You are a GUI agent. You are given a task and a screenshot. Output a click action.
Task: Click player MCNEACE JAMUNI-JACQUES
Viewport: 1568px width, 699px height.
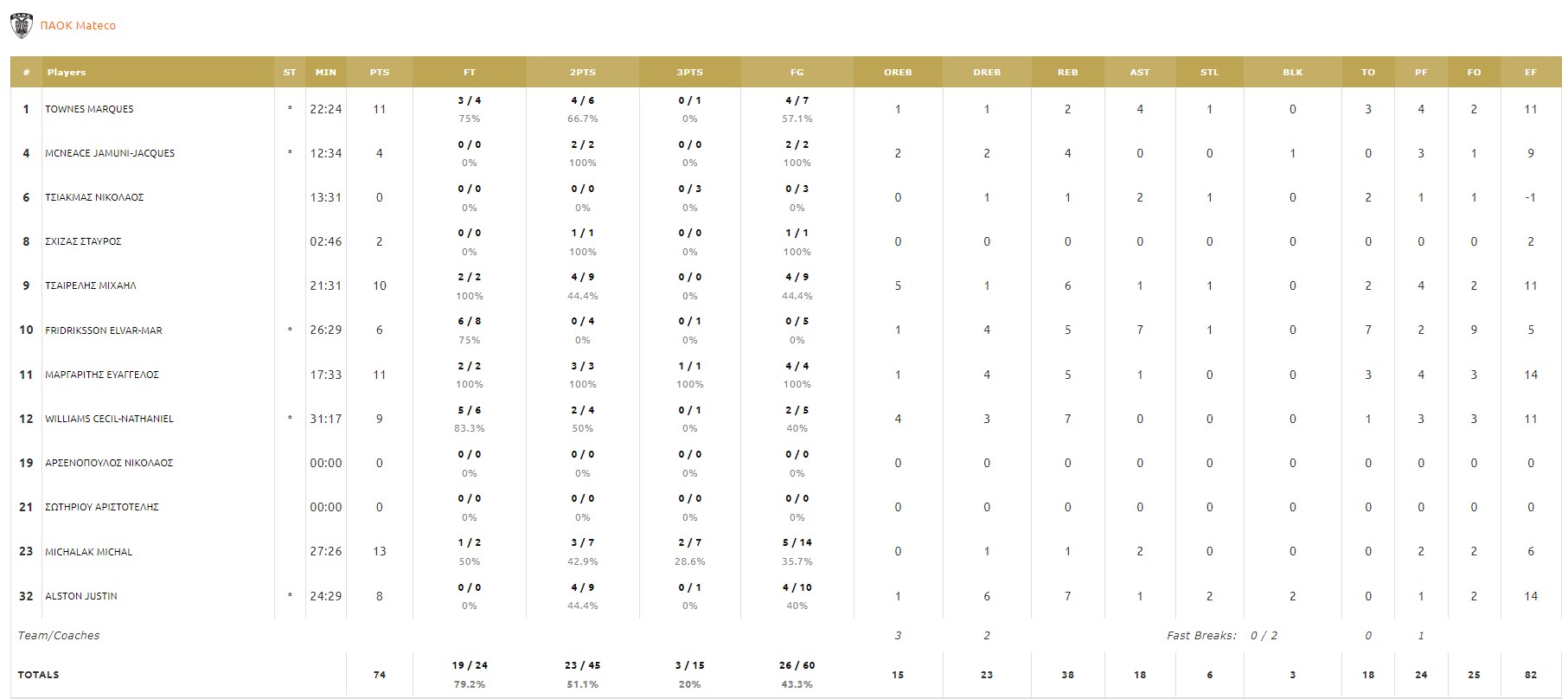(110, 154)
